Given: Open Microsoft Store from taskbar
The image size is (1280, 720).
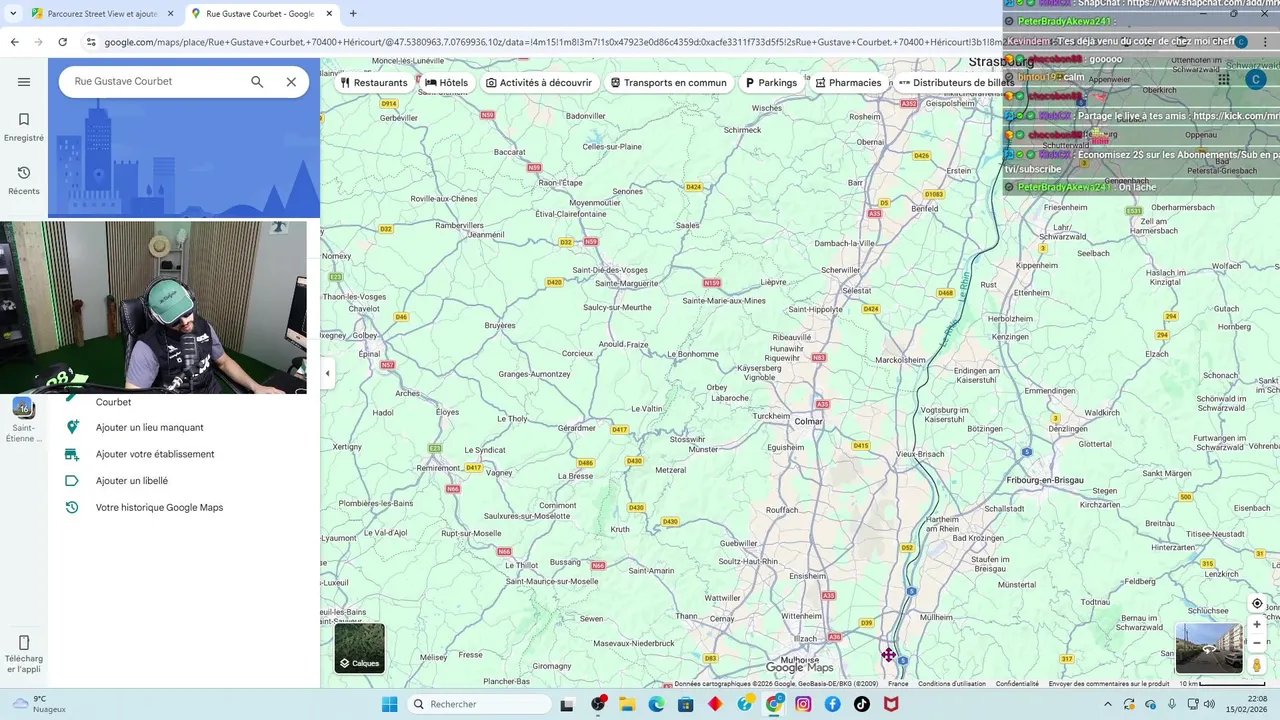Looking at the screenshot, I should [x=685, y=704].
